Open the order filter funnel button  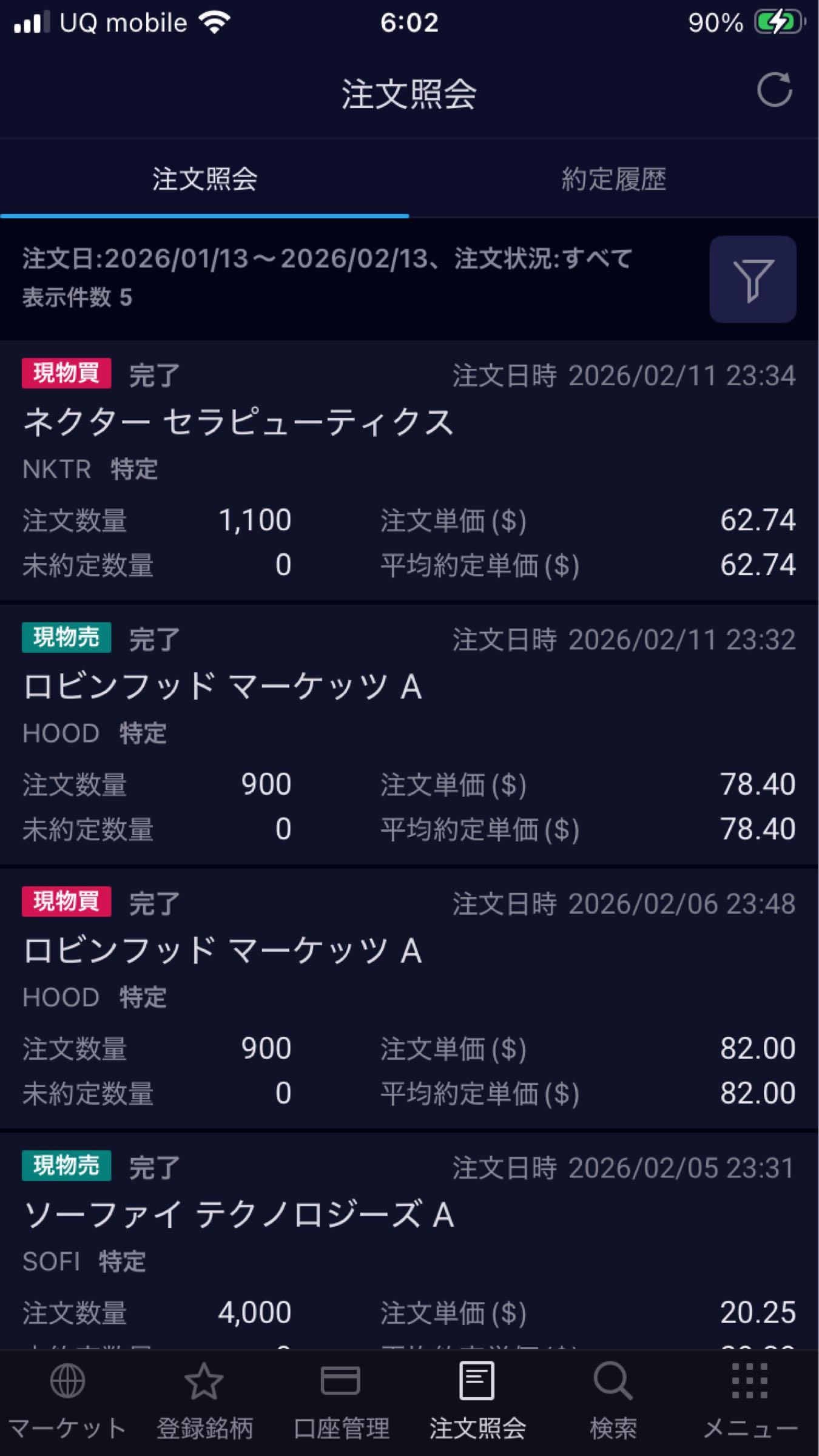click(752, 279)
